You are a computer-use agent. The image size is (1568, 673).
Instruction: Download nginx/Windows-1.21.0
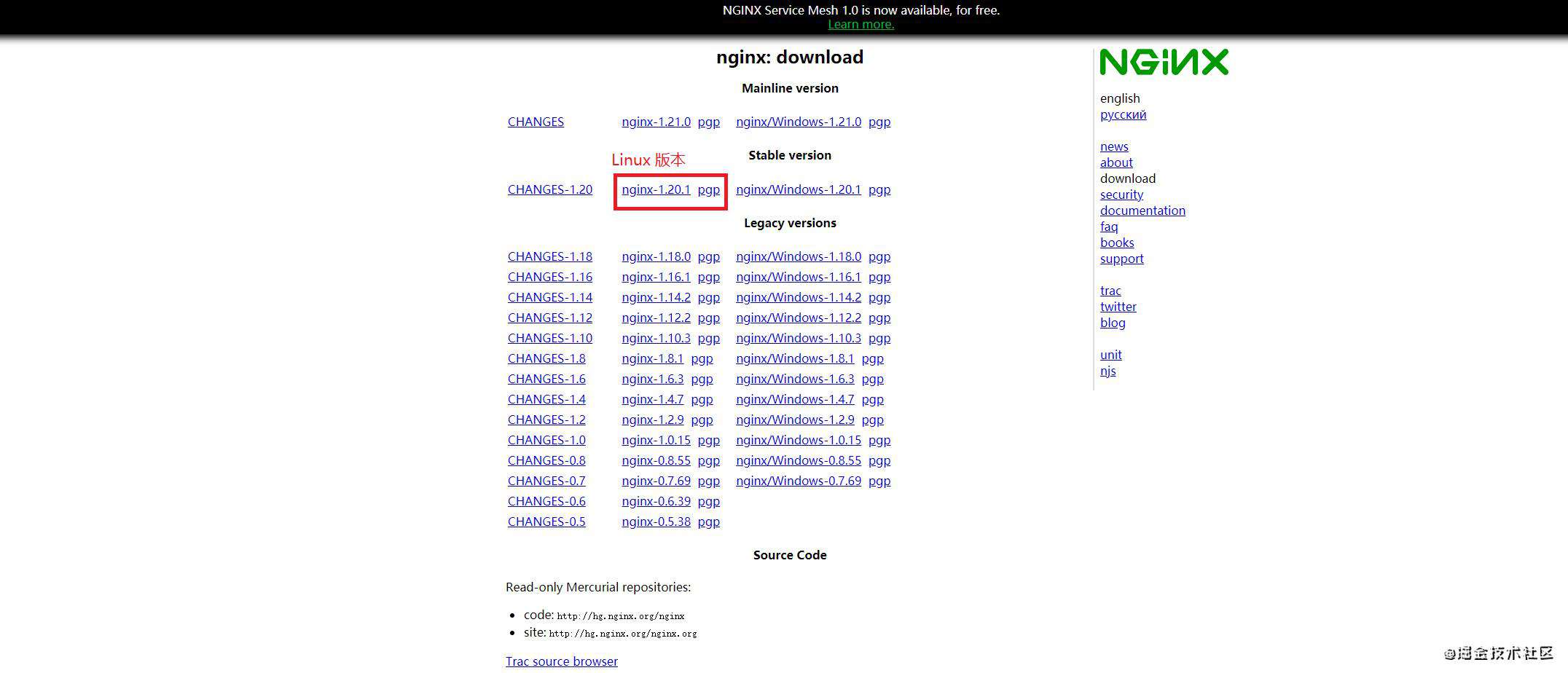799,122
